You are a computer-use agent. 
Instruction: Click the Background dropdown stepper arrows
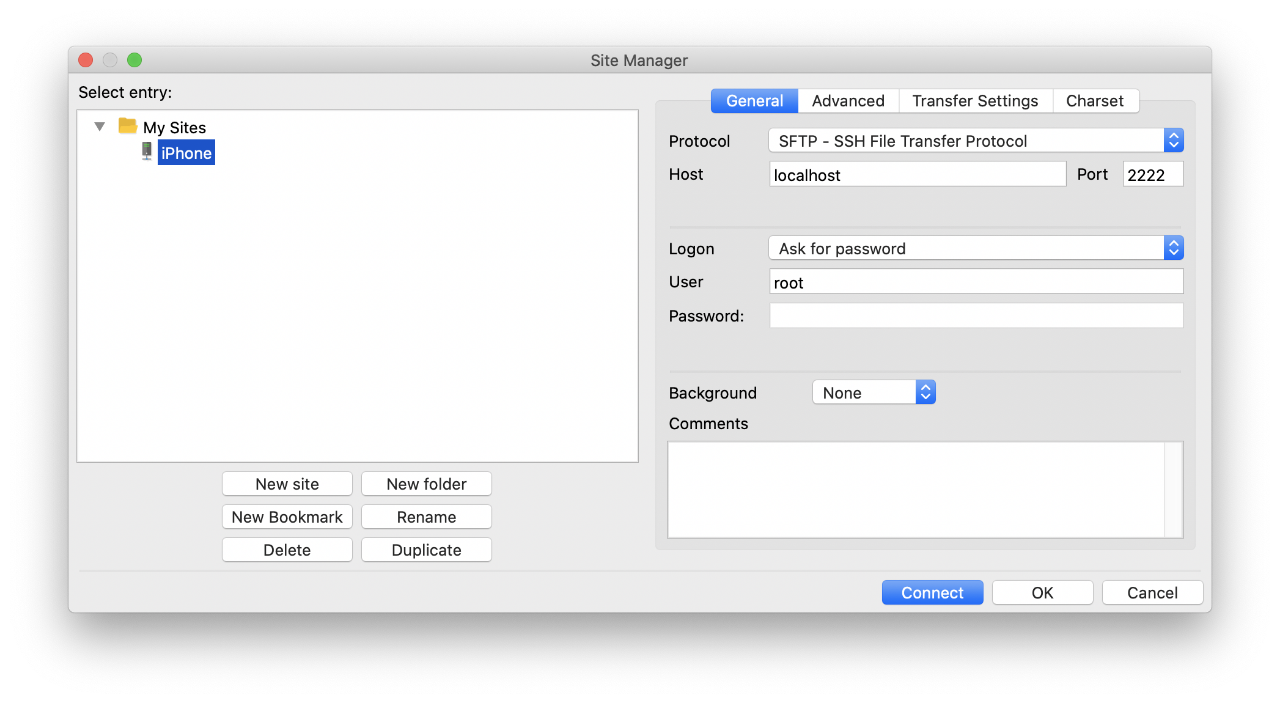pos(925,391)
